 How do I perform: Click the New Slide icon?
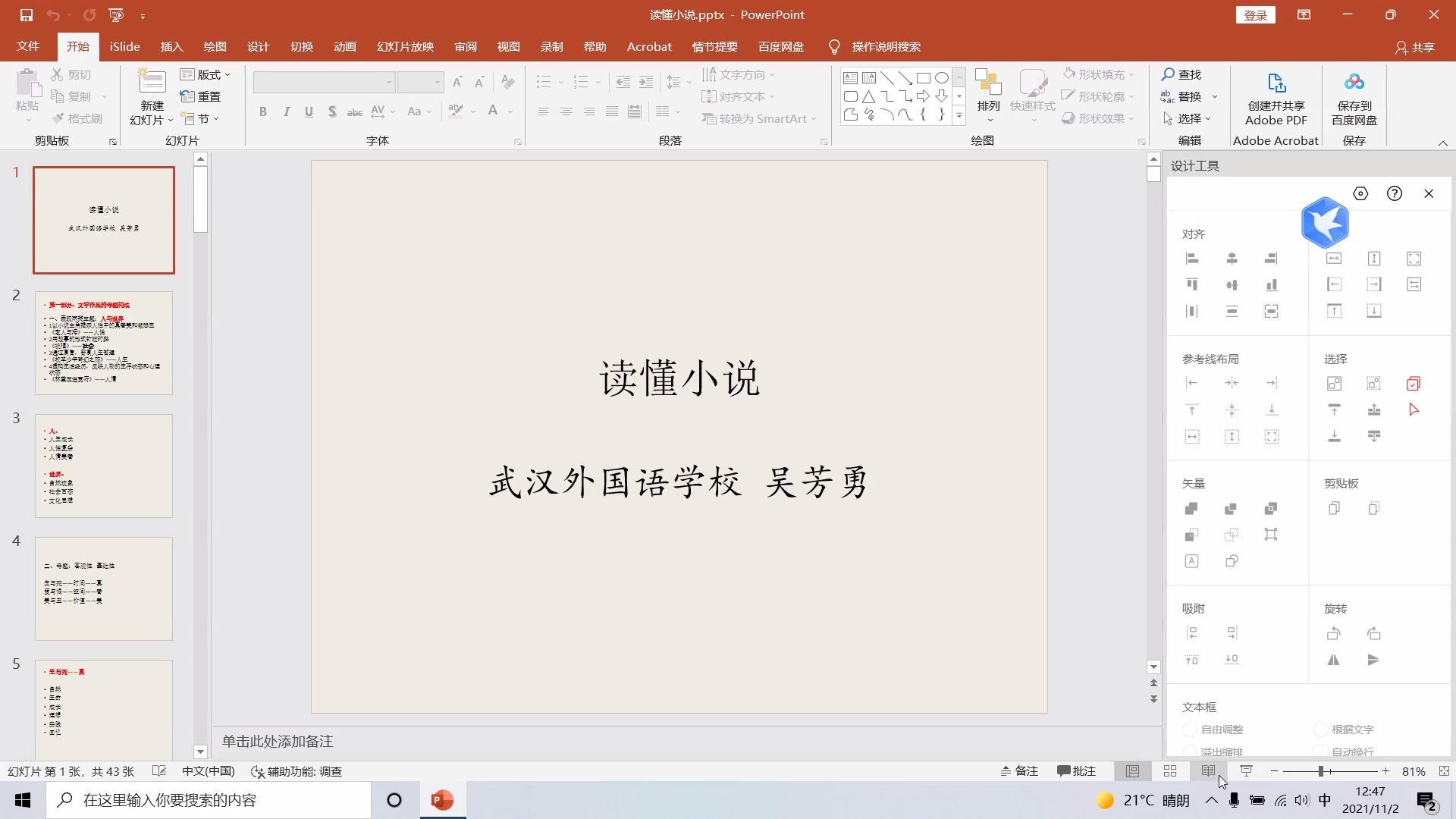[152, 83]
